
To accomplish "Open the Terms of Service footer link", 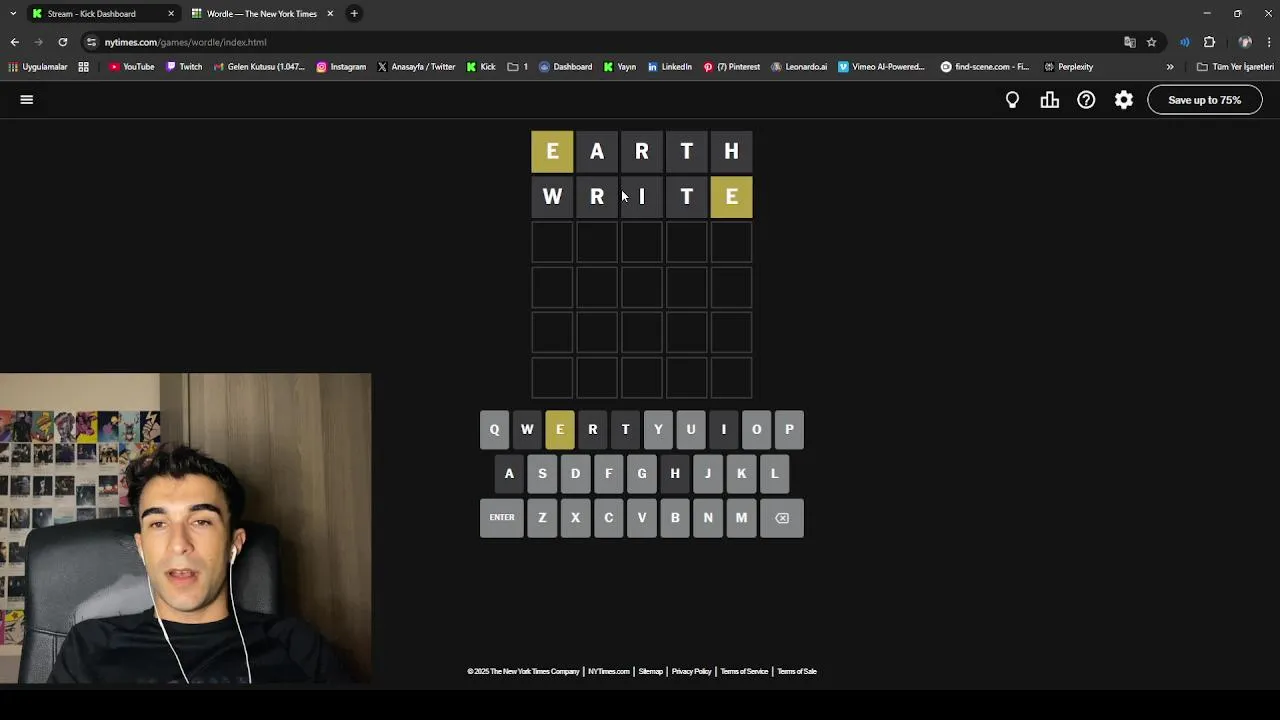I will pos(744,672).
